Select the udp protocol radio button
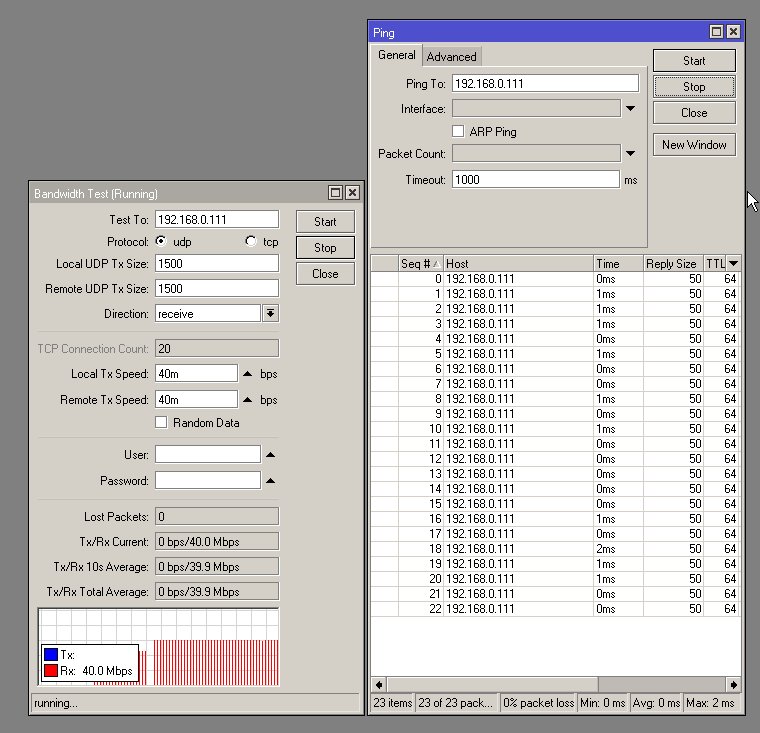760x733 pixels. coord(161,241)
